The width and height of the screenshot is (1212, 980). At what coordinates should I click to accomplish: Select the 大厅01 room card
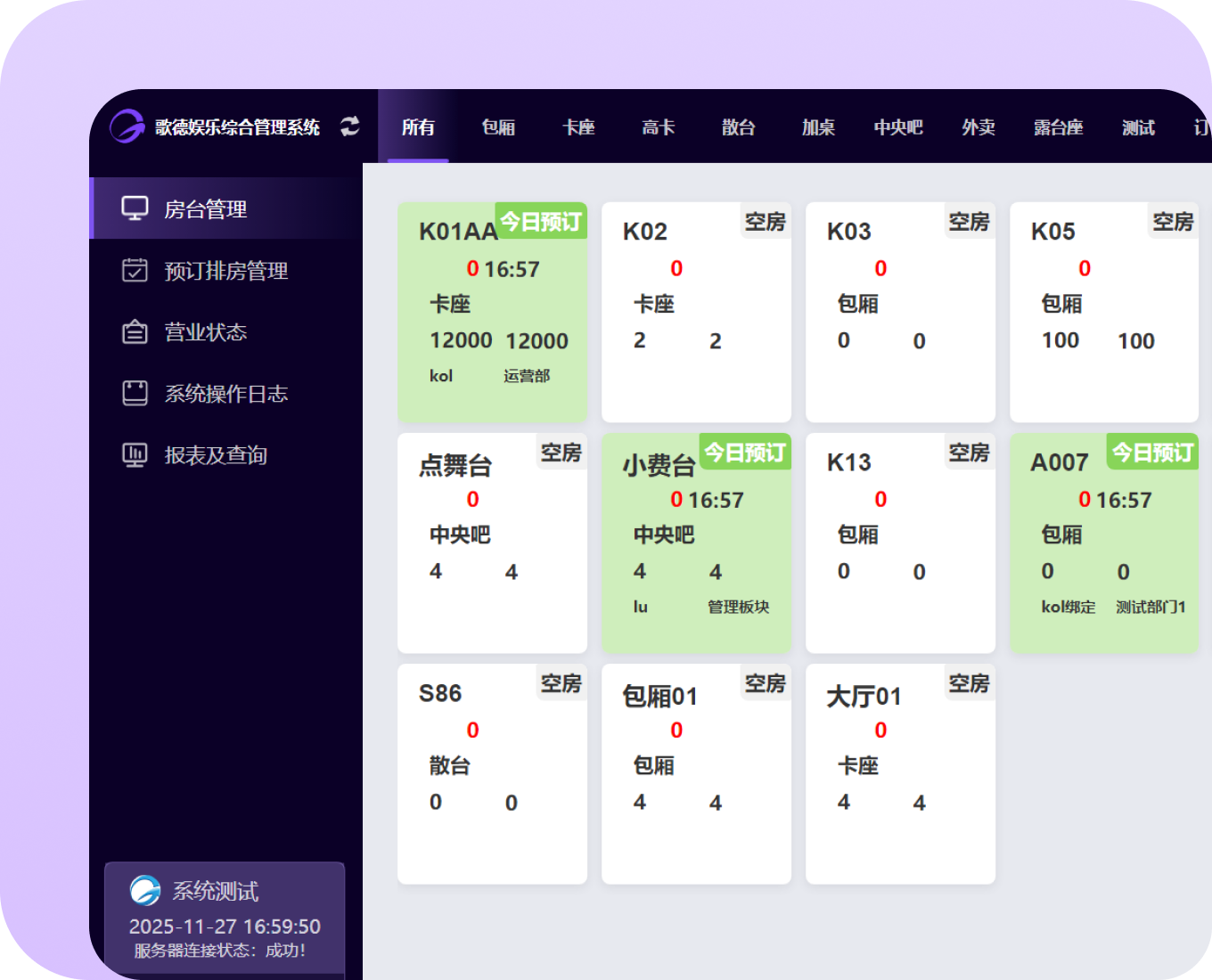point(900,773)
